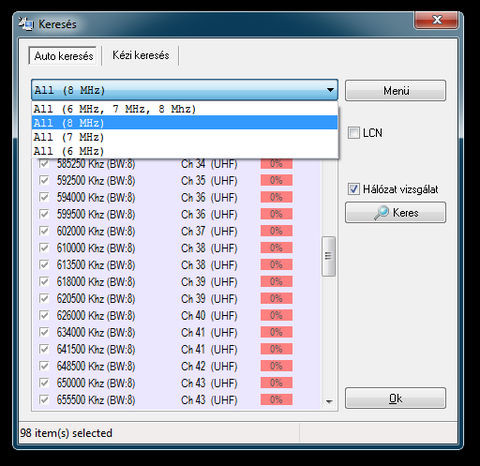480x466 pixels.
Task: Uncheck the 585250 Khz frequency row
Action: [44, 164]
